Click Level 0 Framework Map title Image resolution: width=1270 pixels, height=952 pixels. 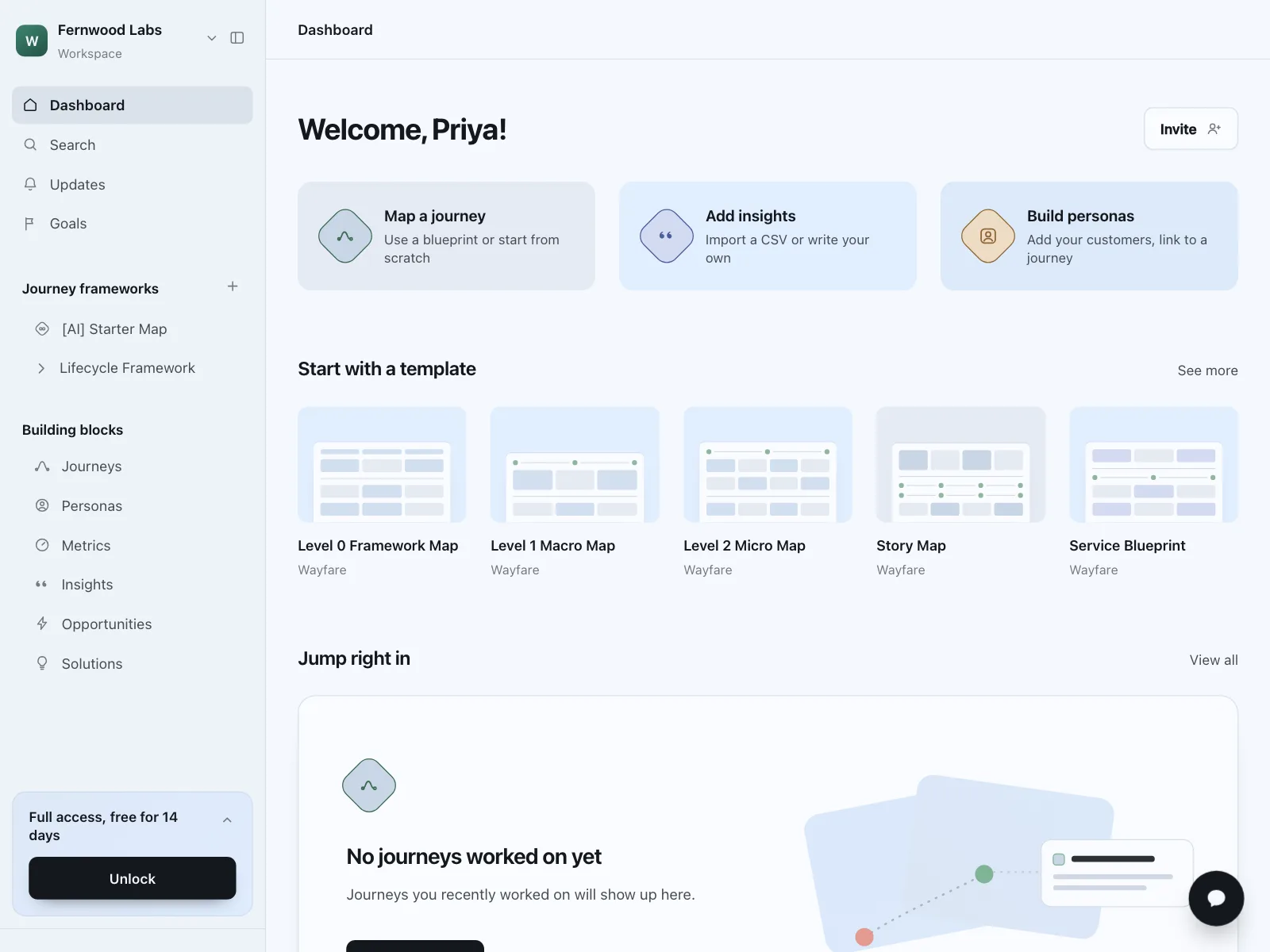tap(378, 546)
